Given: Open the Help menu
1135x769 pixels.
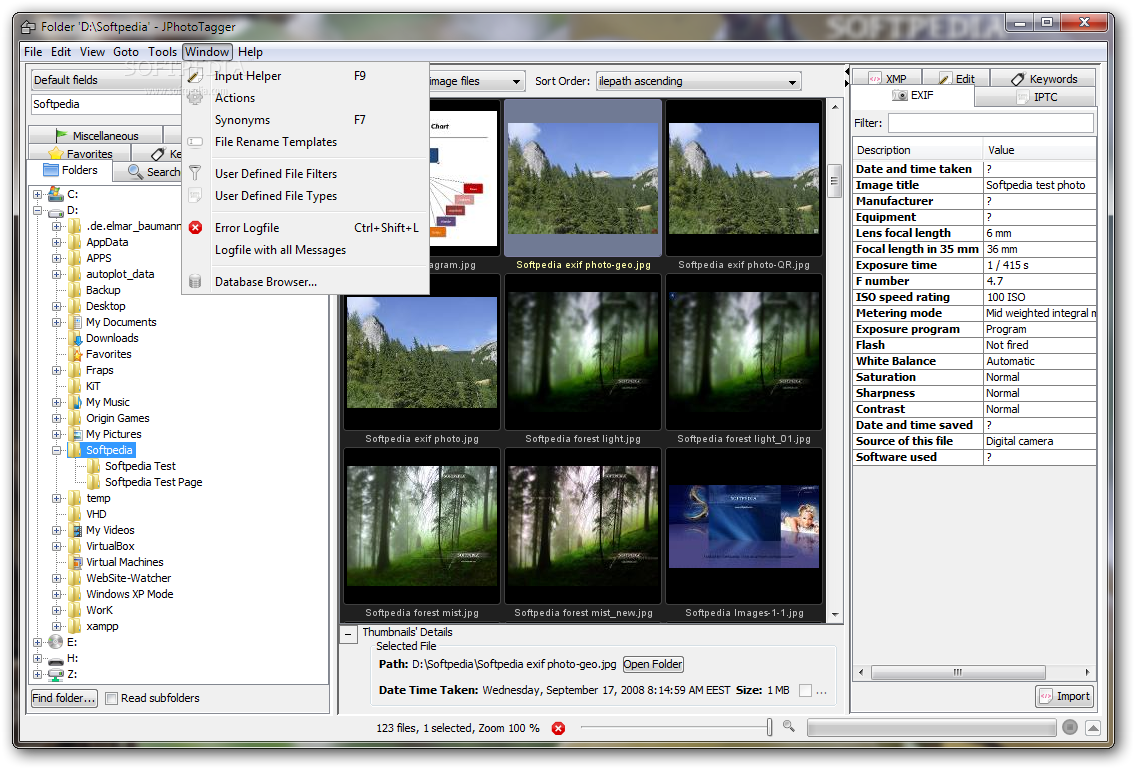Looking at the screenshot, I should coord(250,52).
